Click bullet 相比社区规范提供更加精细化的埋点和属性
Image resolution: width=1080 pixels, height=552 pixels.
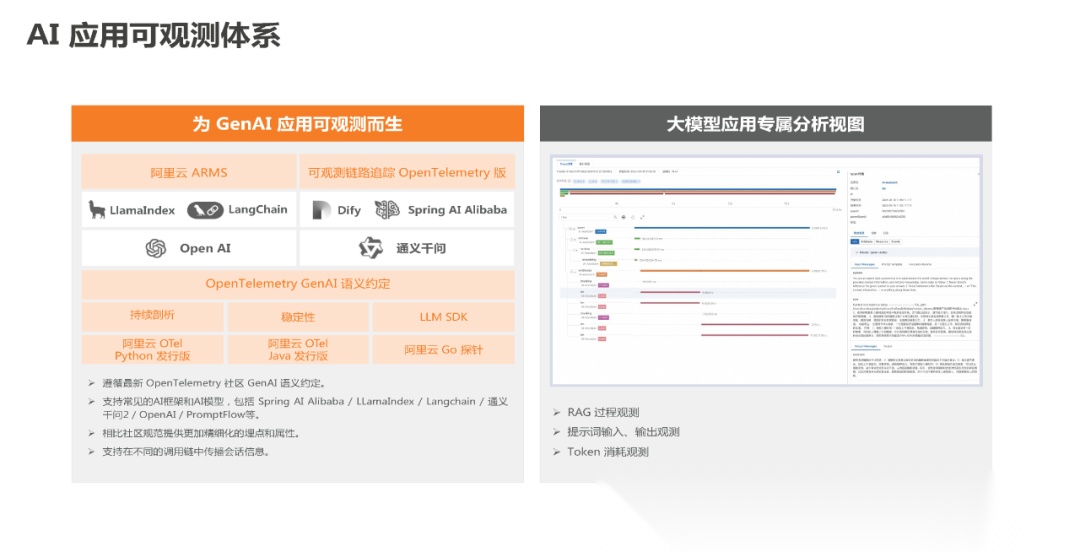(201, 433)
